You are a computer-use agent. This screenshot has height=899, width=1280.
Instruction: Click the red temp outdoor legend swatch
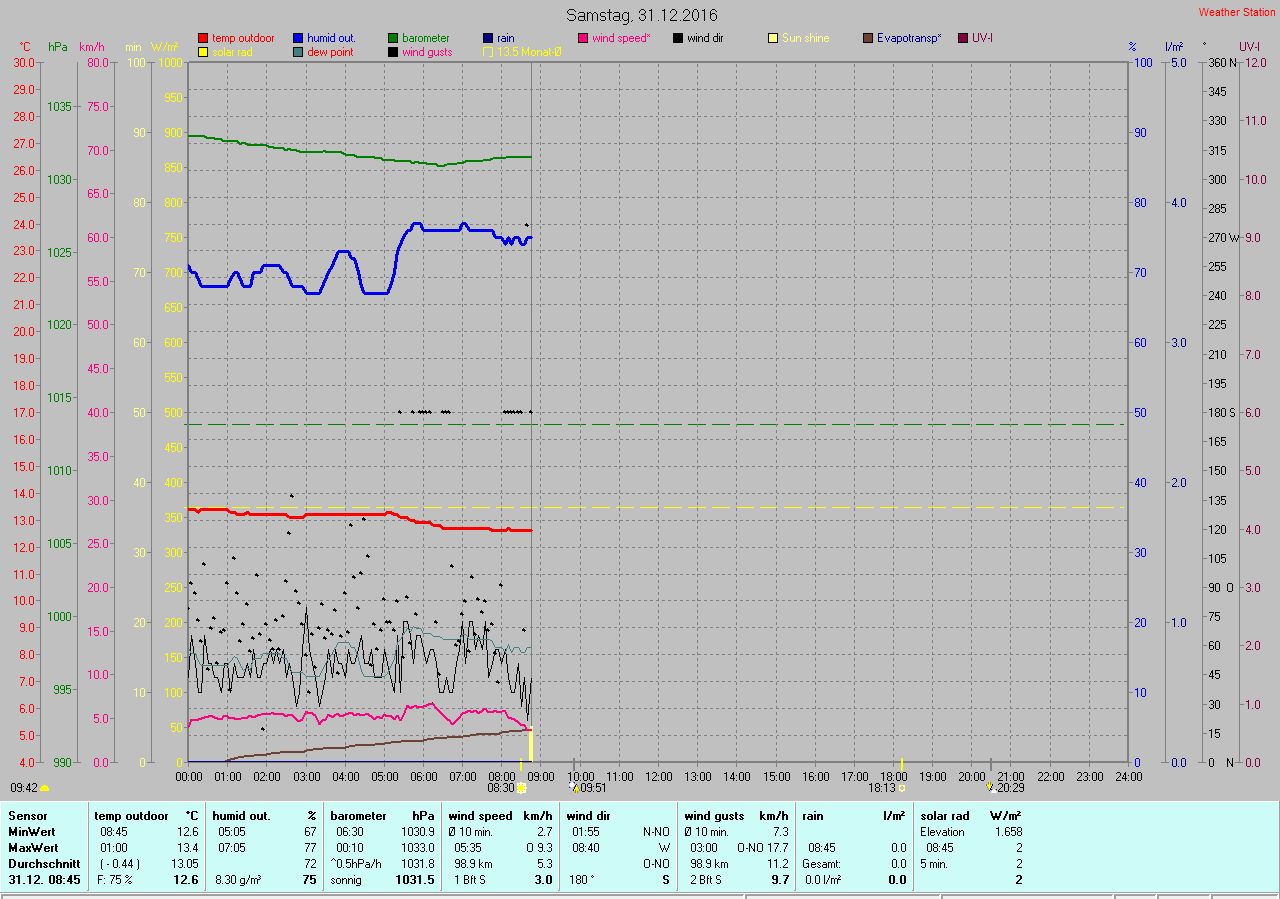pyautogui.click(x=204, y=38)
